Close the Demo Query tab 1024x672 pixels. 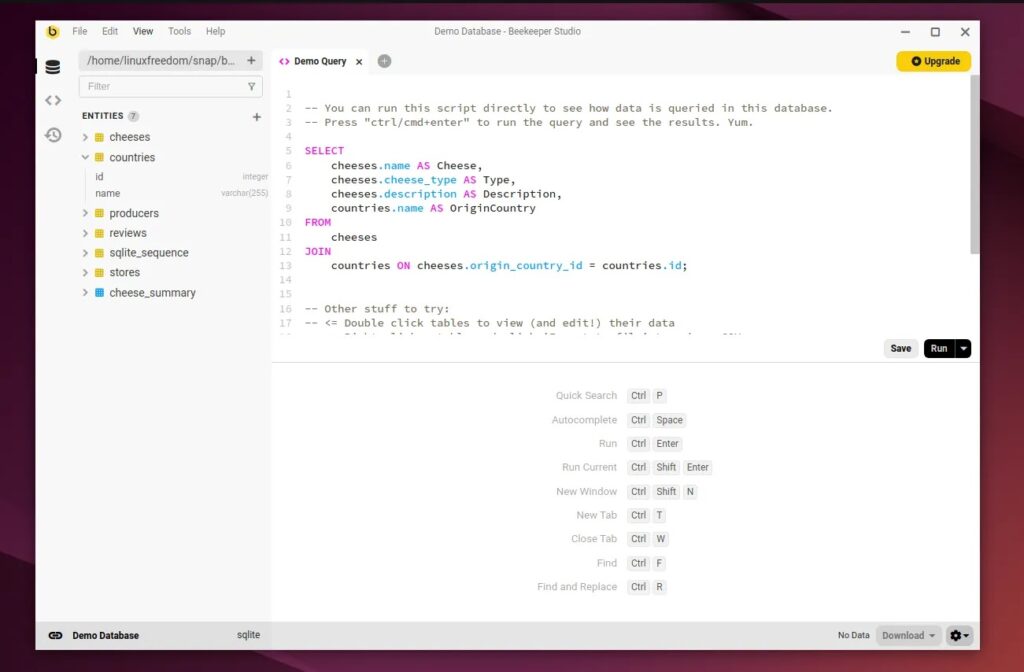pyautogui.click(x=359, y=62)
